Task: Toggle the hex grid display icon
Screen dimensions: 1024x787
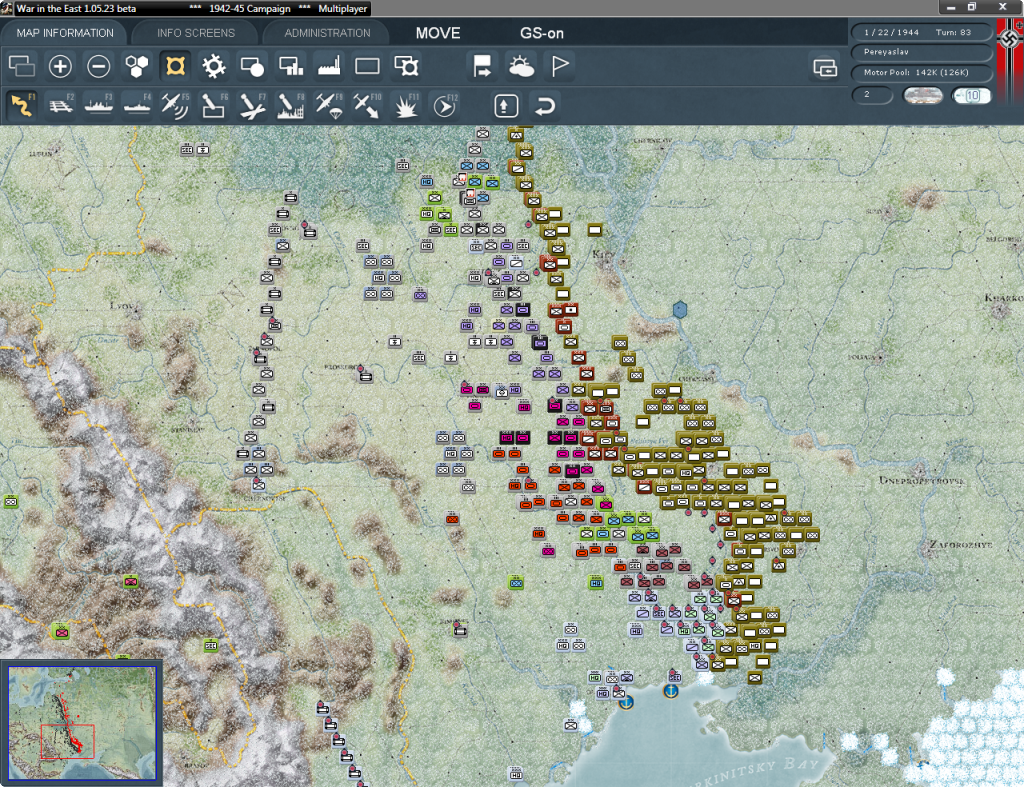Action: pos(137,66)
